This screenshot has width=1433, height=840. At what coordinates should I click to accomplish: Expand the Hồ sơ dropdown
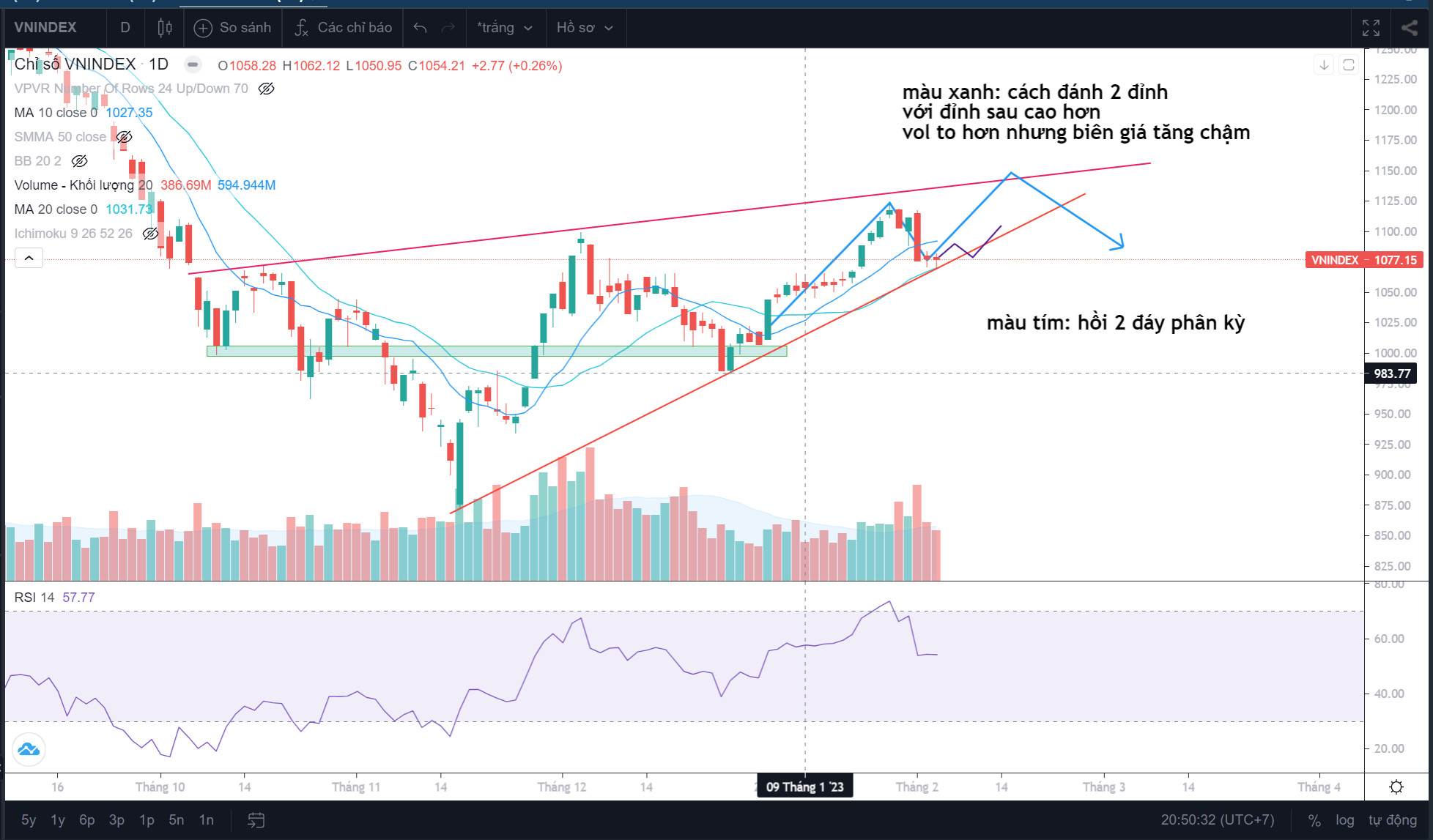(x=585, y=28)
